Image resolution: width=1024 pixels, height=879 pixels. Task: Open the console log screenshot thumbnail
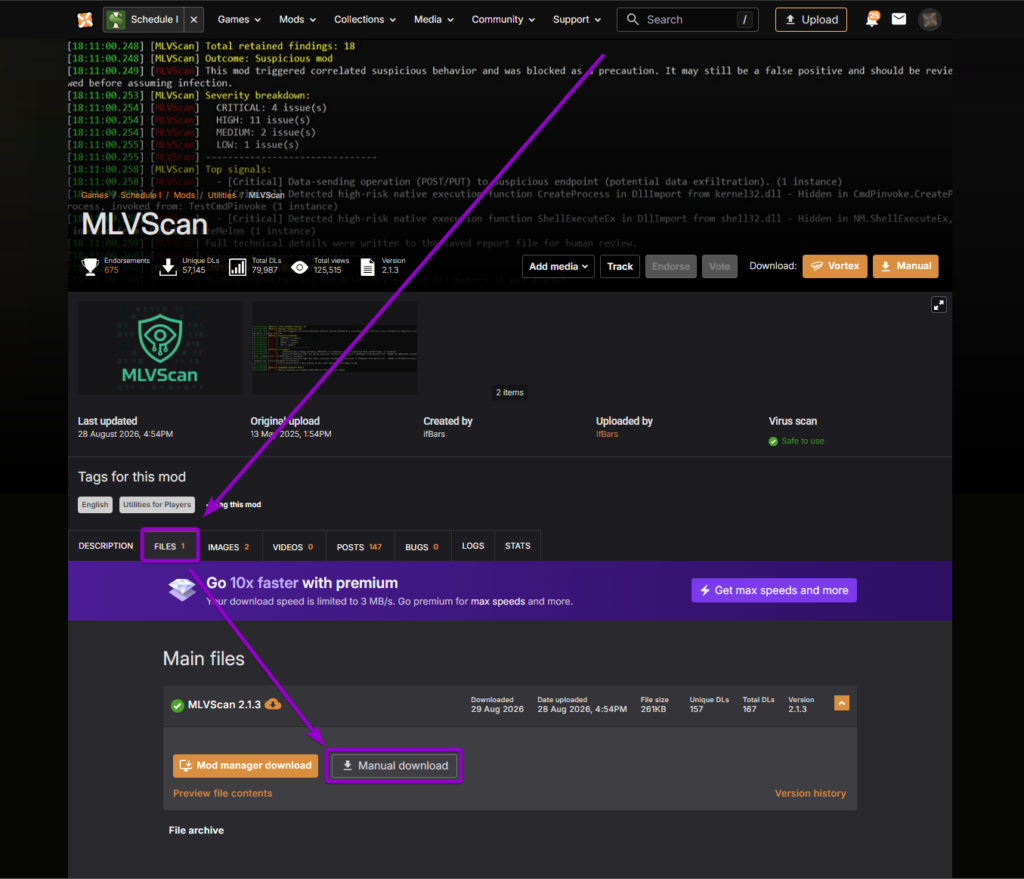pos(334,347)
